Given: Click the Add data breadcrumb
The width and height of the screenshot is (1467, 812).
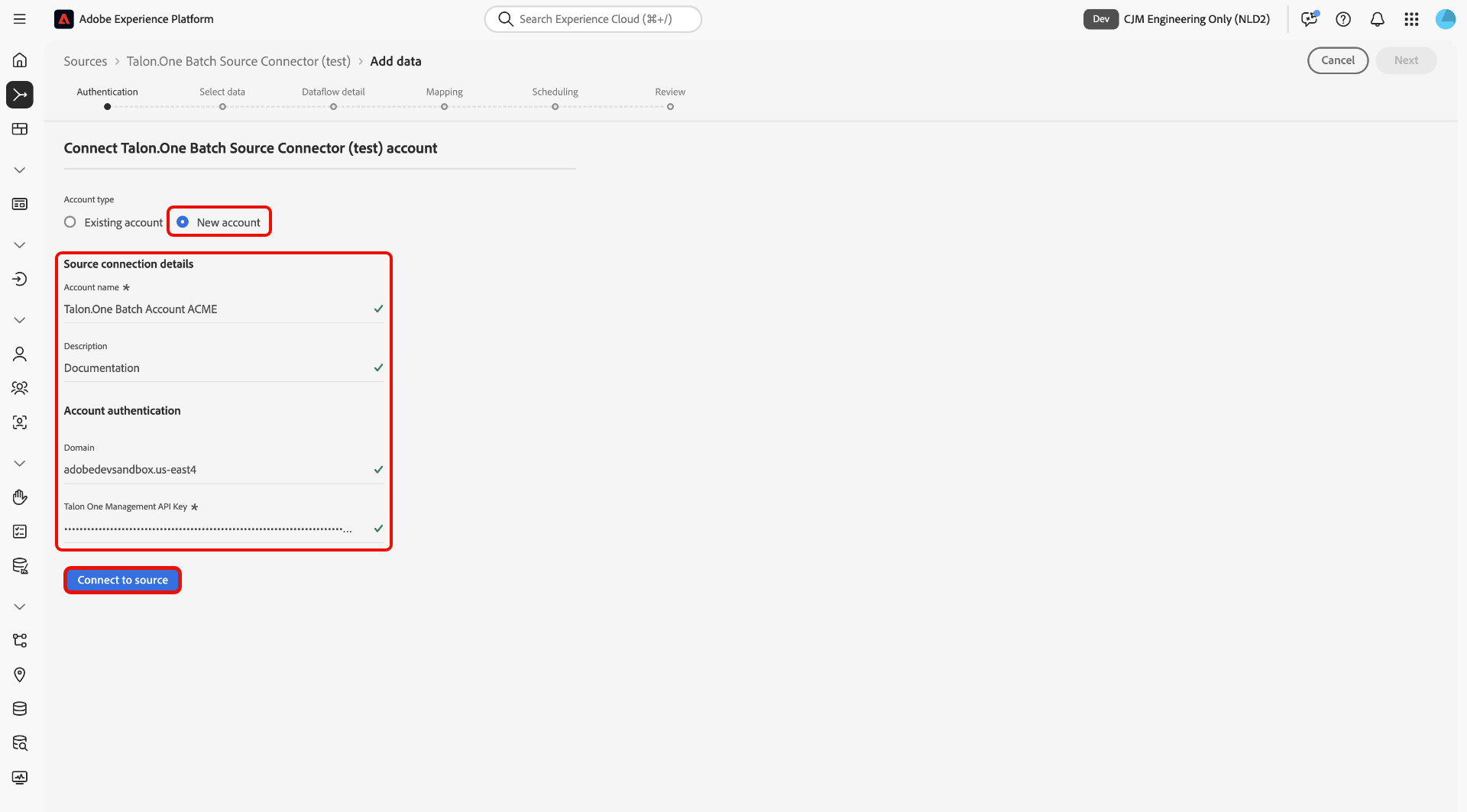Looking at the screenshot, I should [x=396, y=61].
